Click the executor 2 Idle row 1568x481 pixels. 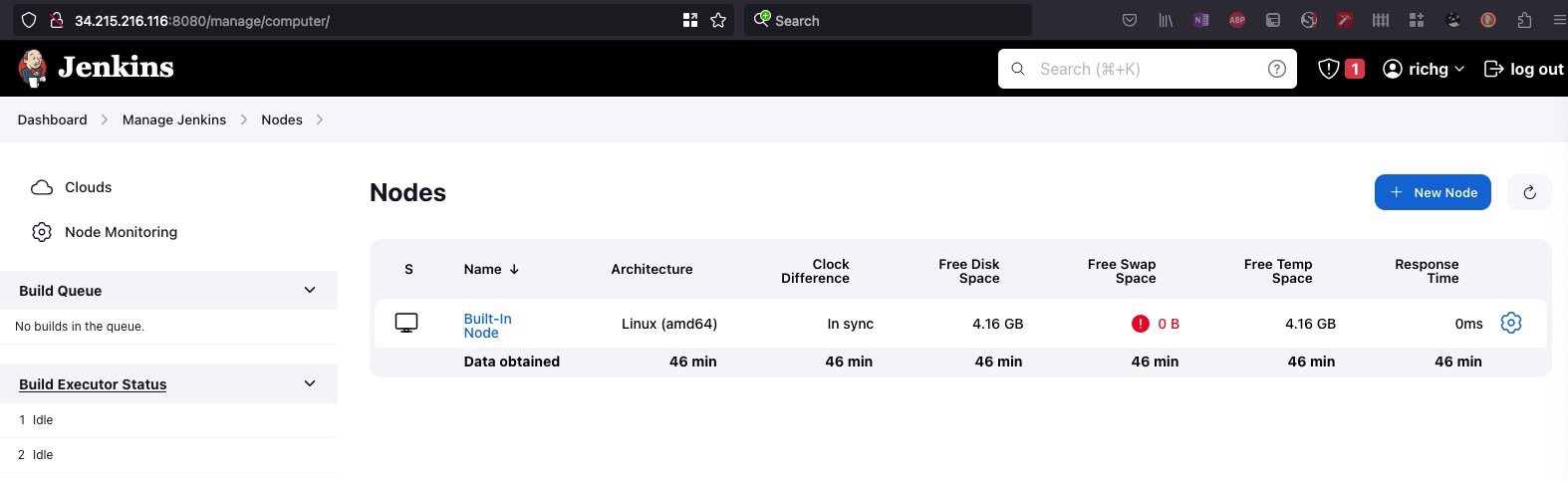[x=168, y=455]
